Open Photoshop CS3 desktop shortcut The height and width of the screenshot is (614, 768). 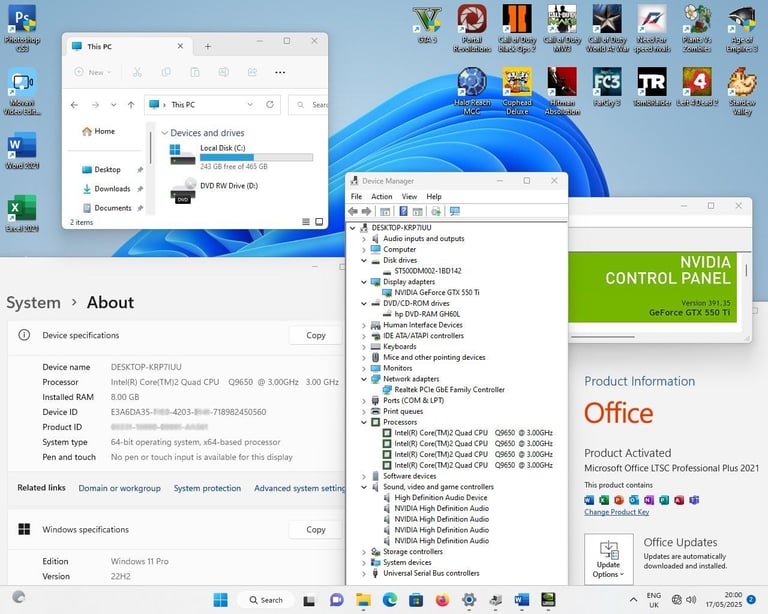[22, 28]
